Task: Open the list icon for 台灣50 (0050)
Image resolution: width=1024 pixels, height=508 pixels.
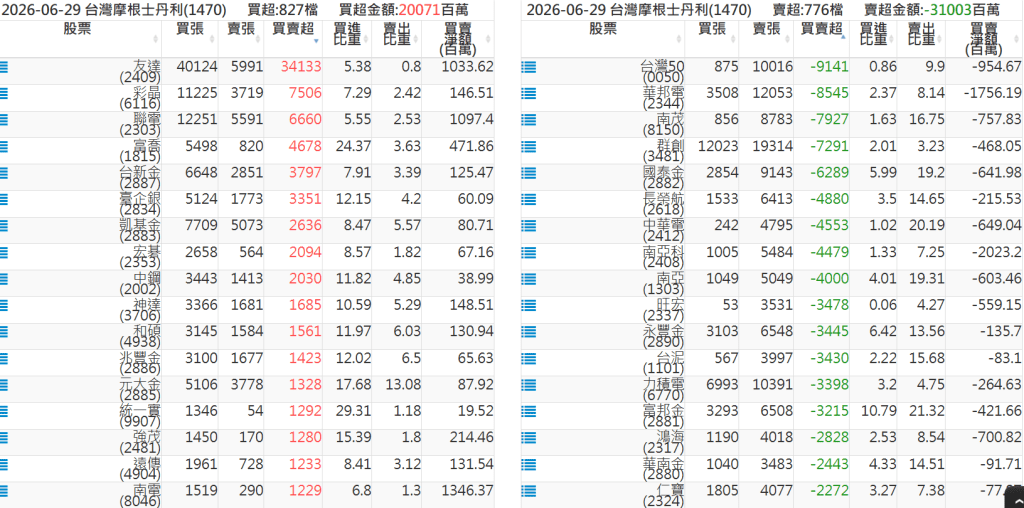Action: click(529, 67)
